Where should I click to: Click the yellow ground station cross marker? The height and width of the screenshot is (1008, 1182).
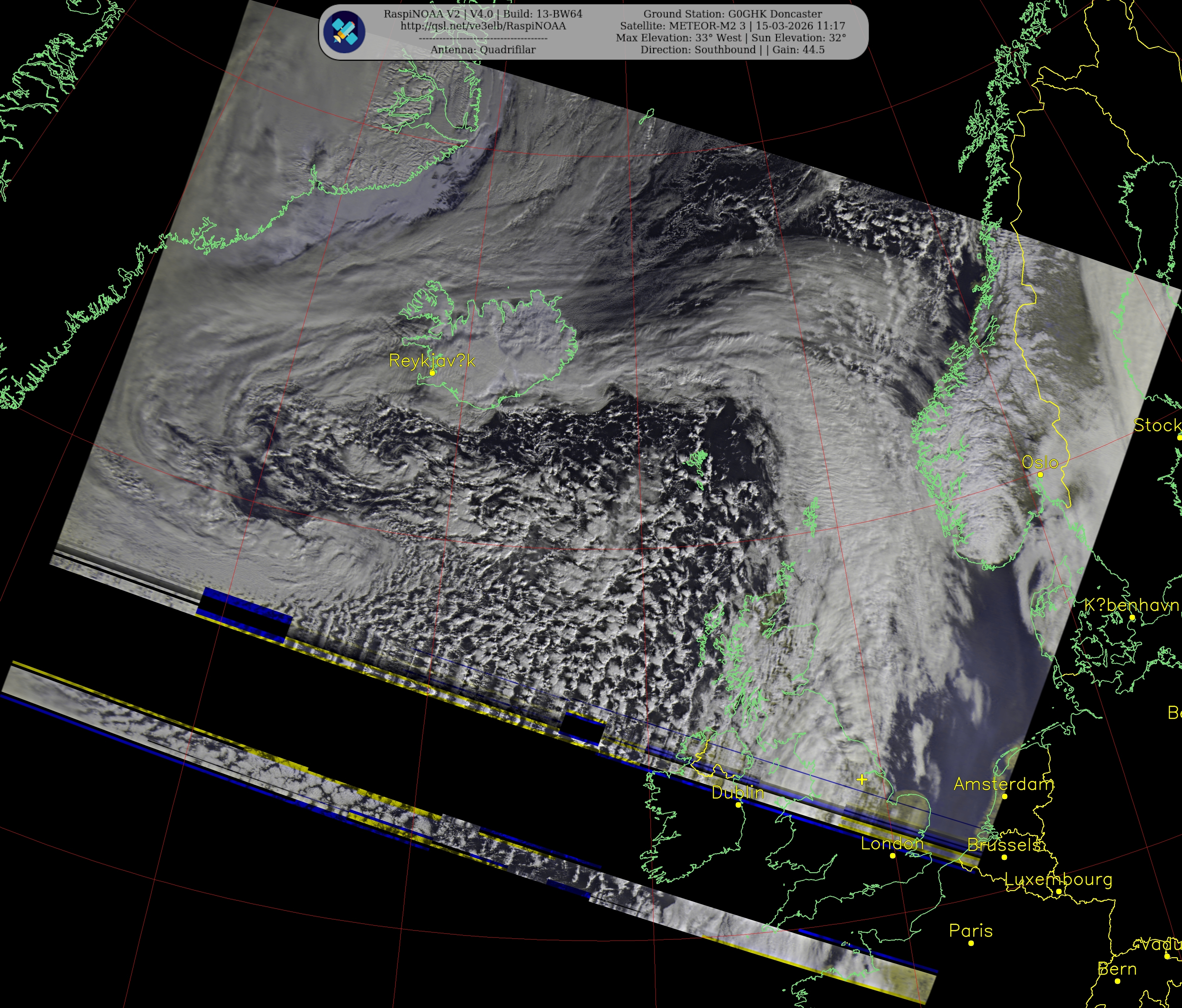(861, 779)
